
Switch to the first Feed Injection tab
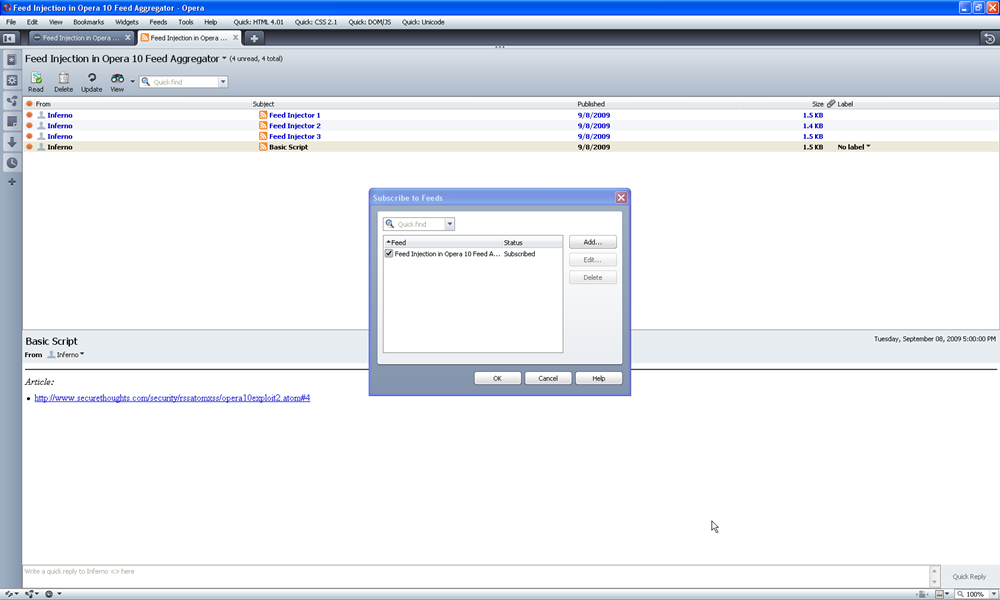coord(81,38)
